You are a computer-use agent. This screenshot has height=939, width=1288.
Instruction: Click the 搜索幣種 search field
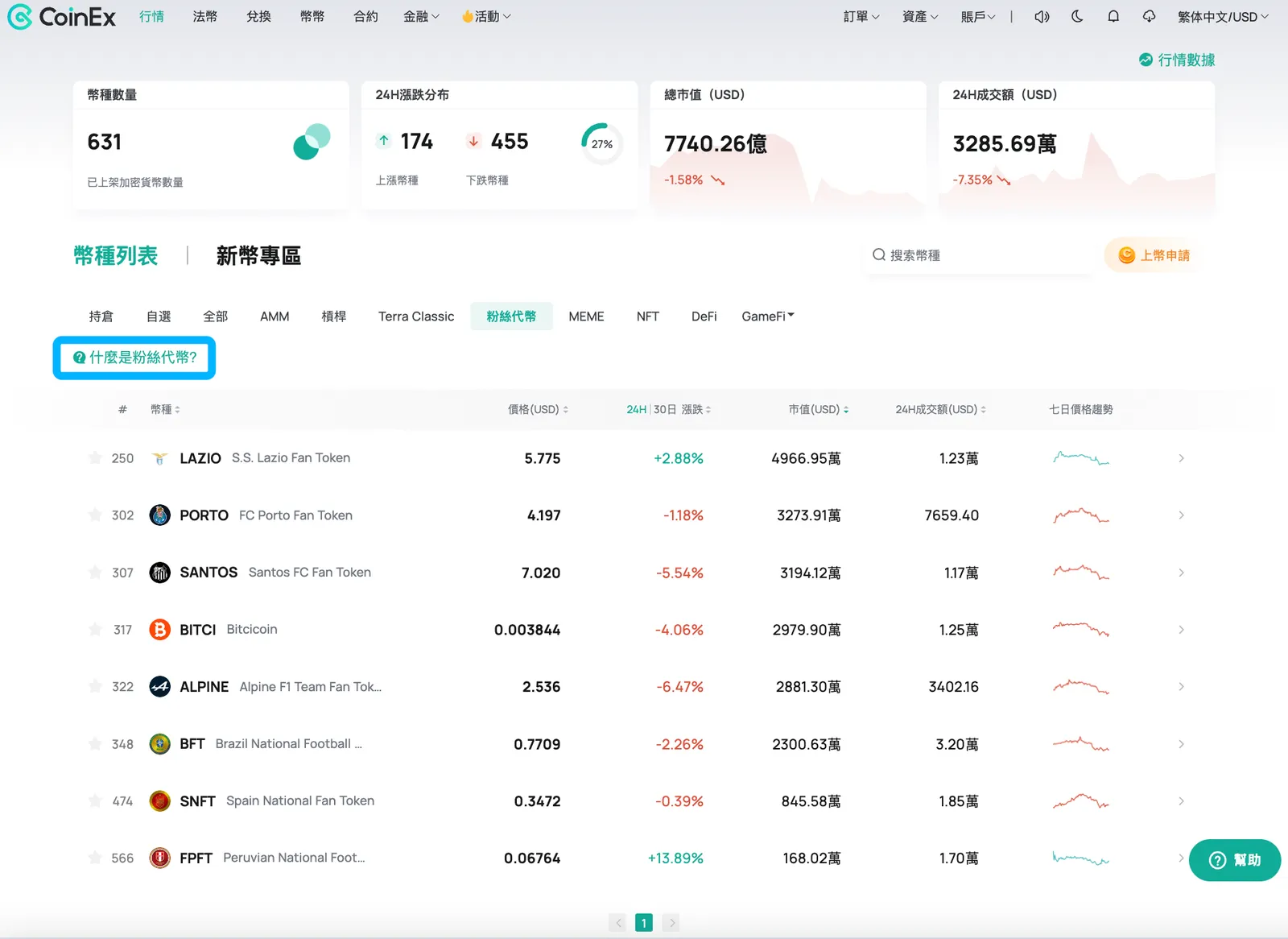[x=979, y=255]
